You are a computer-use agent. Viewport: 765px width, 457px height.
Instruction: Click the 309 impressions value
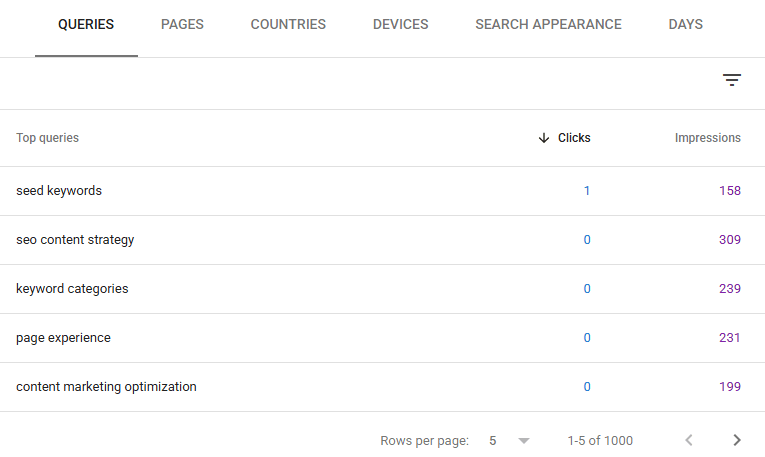730,240
